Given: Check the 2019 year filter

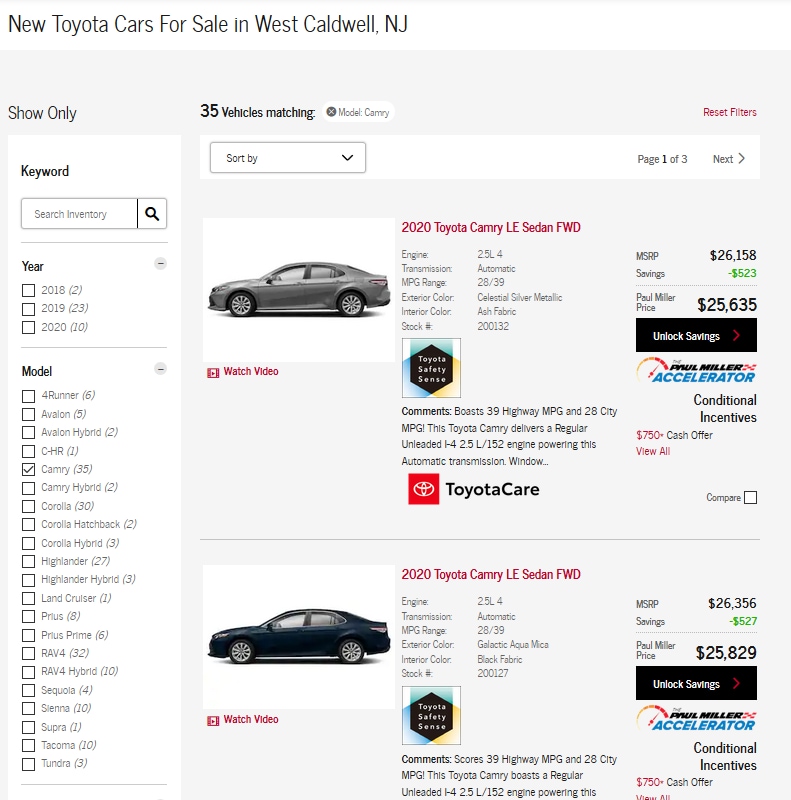Looking at the screenshot, I should pyautogui.click(x=29, y=309).
